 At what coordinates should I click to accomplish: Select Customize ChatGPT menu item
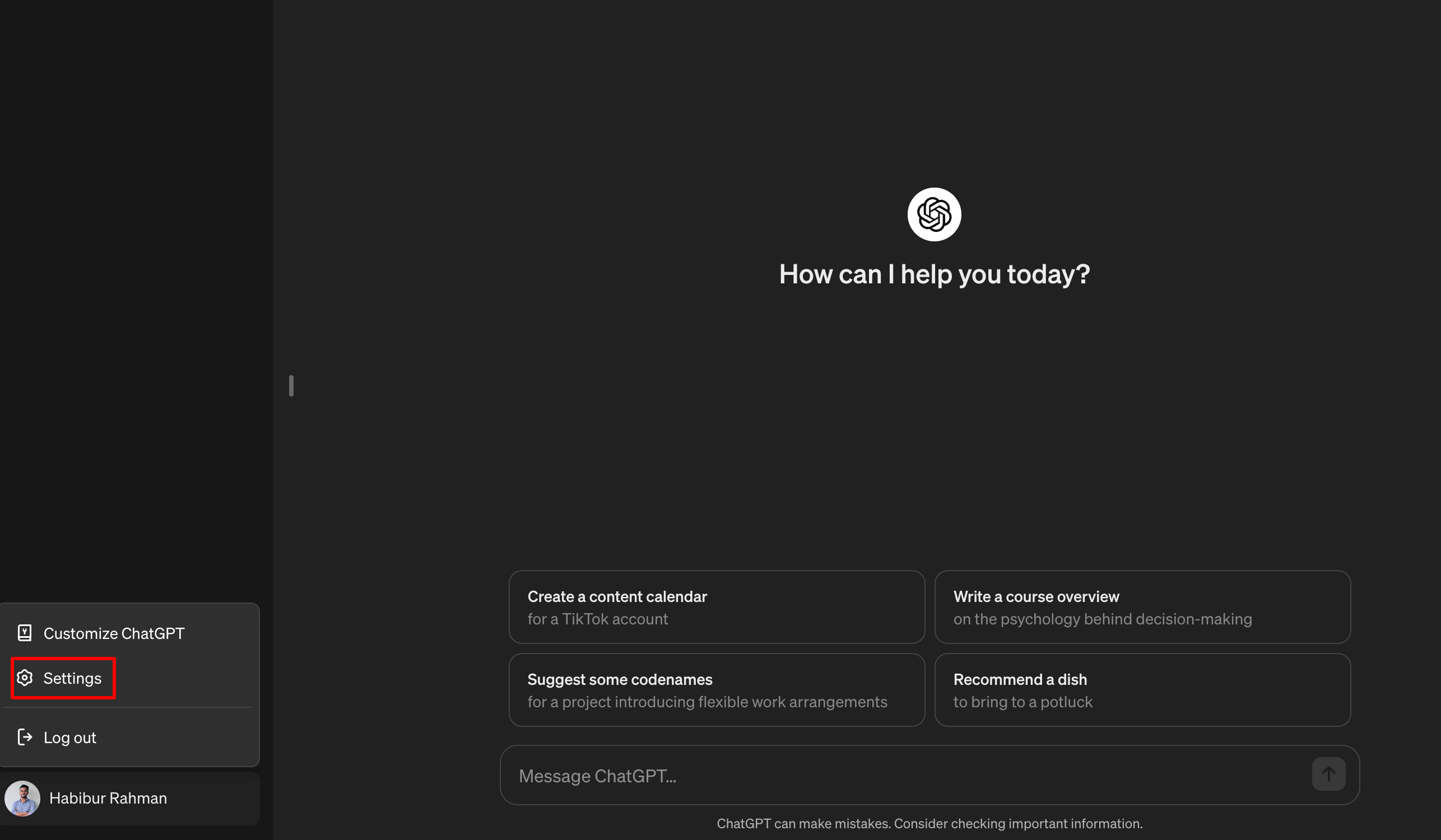[113, 632]
